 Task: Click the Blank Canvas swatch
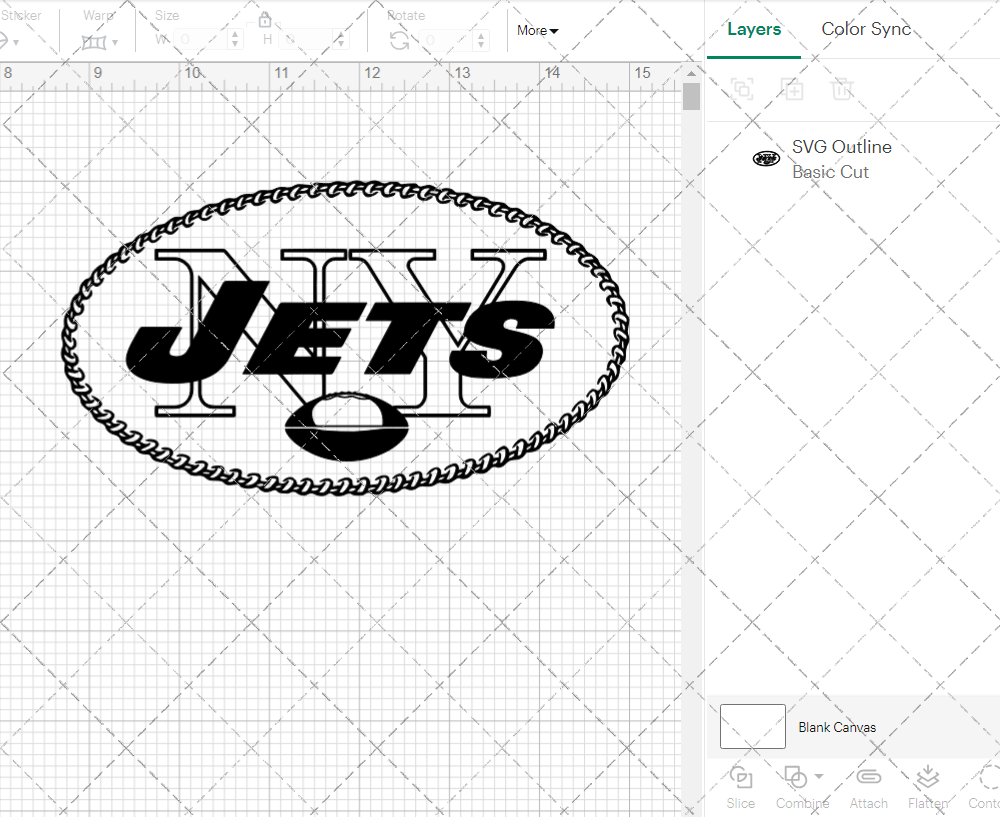(753, 726)
